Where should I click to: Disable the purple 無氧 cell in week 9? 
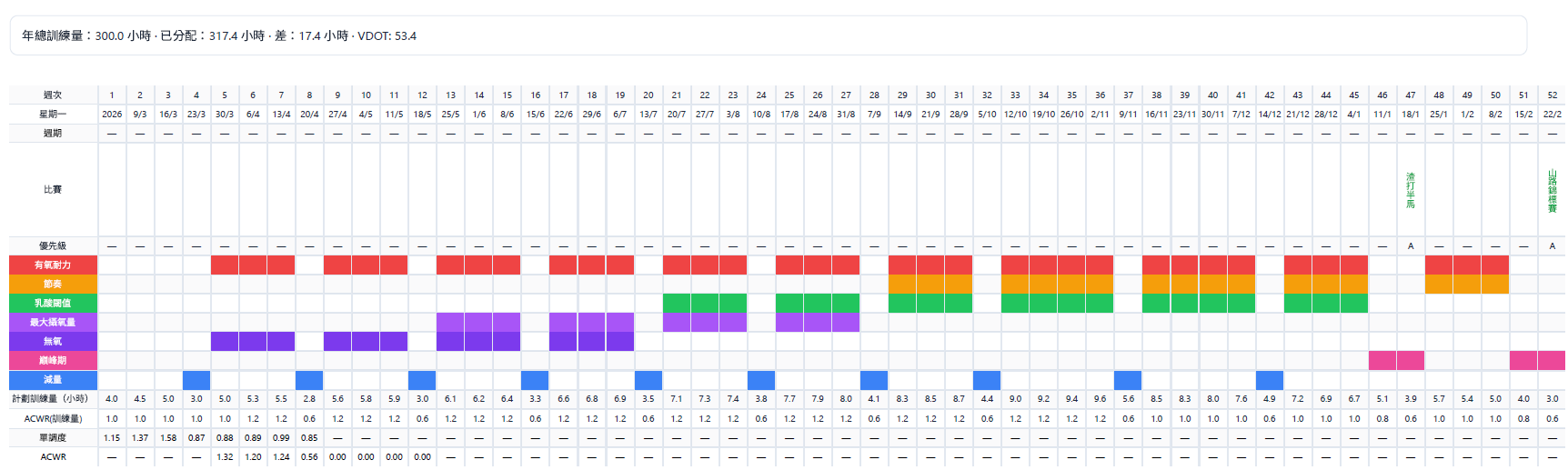coord(337,341)
